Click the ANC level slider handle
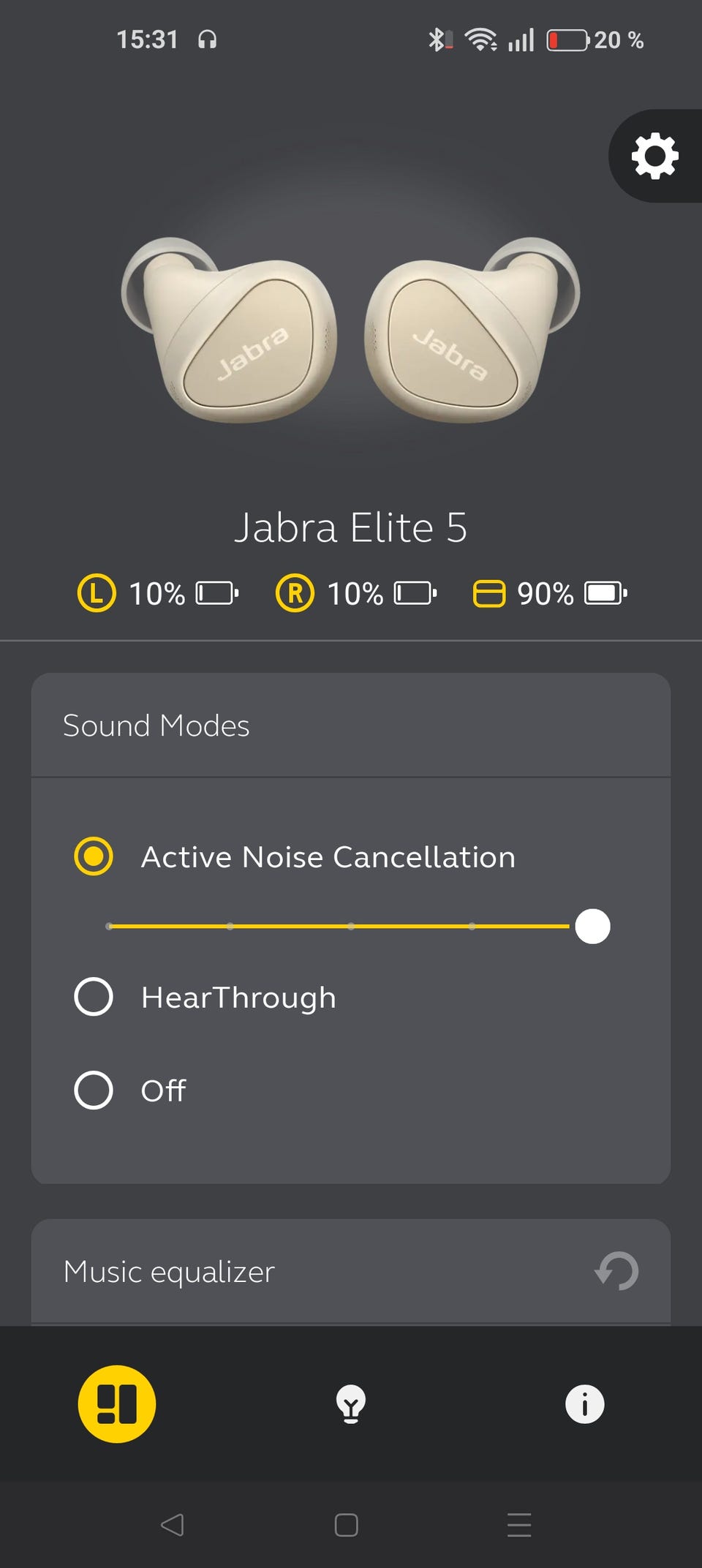702x1568 pixels. (592, 927)
